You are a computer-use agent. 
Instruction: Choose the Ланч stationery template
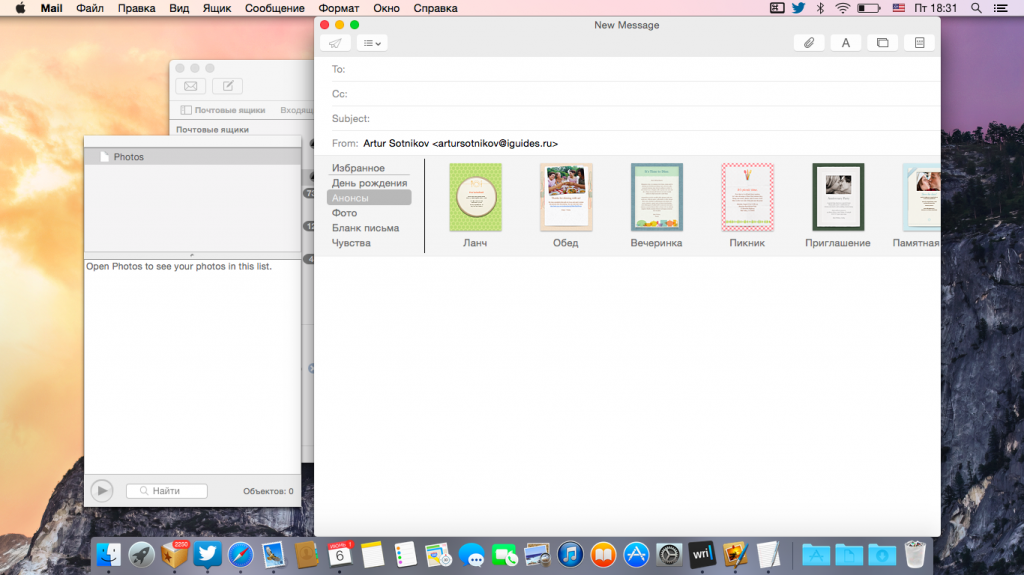click(475, 198)
